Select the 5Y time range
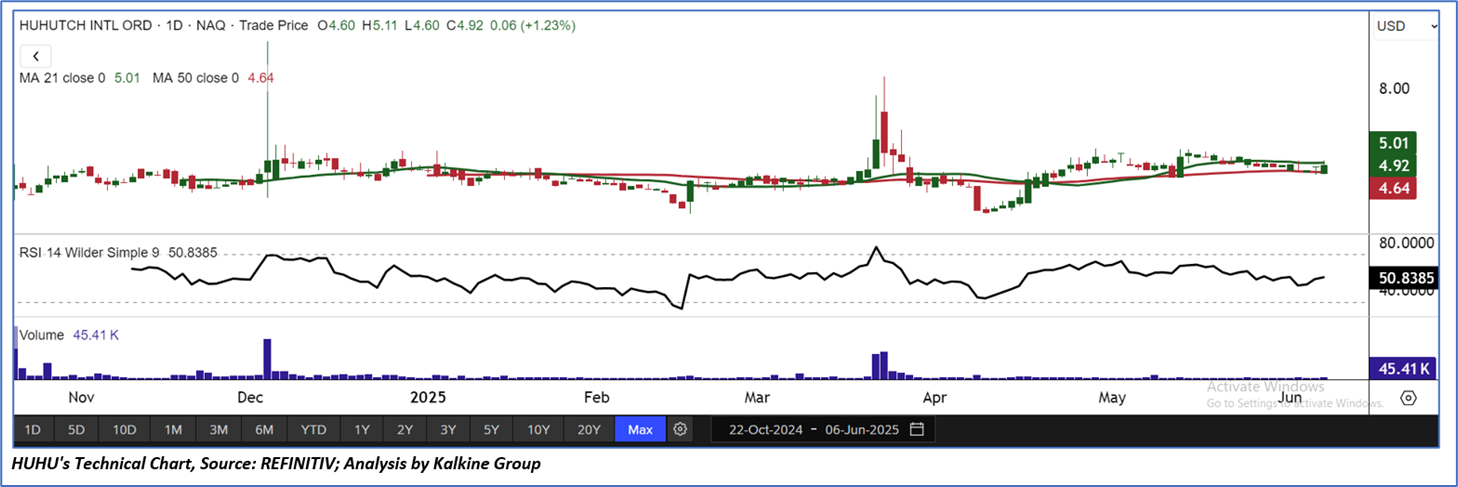 491,430
